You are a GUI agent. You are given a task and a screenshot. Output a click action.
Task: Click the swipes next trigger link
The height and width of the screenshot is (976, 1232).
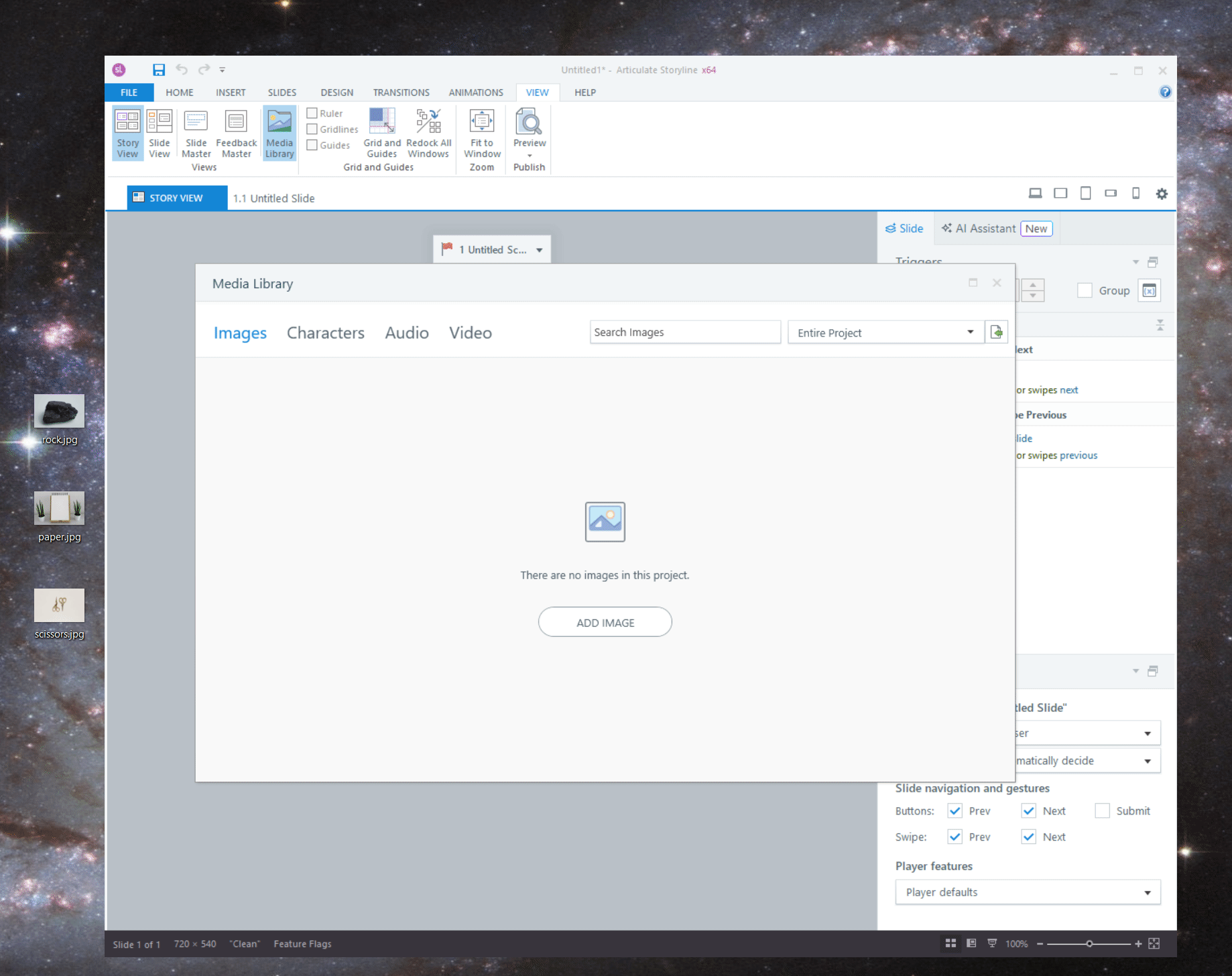click(x=1068, y=389)
